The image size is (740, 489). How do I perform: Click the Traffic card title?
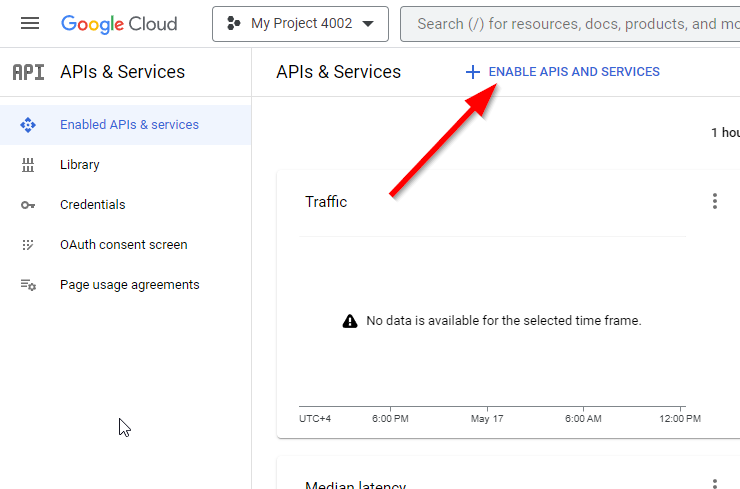(x=326, y=202)
